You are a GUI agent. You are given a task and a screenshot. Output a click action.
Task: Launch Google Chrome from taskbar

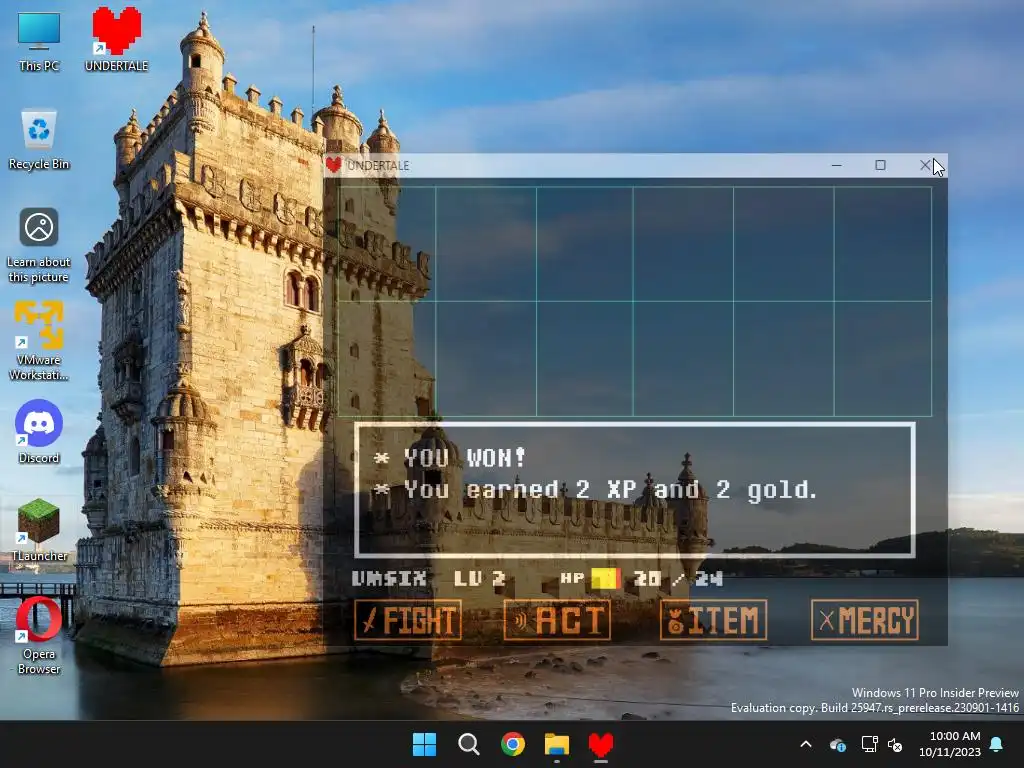pyautogui.click(x=513, y=744)
